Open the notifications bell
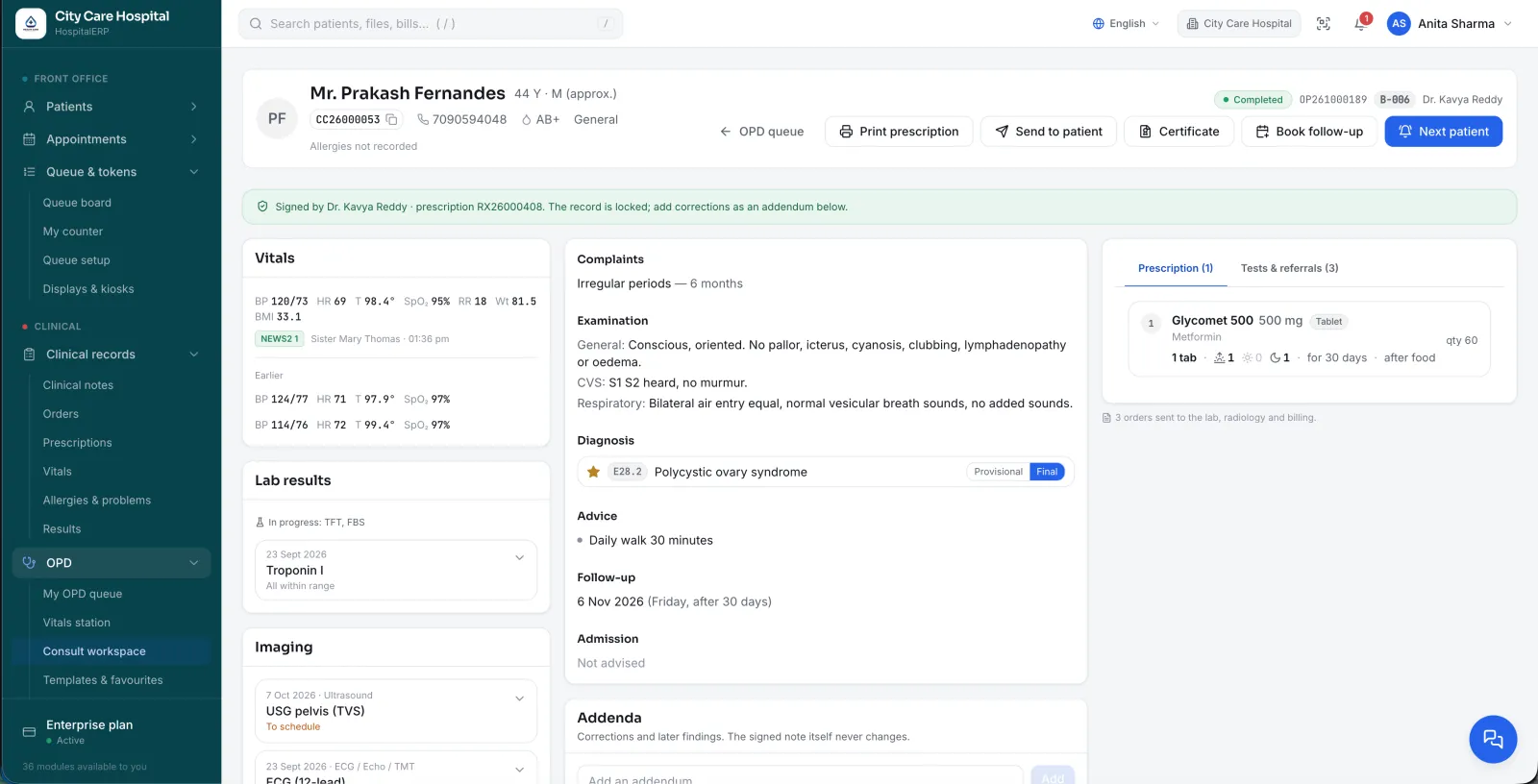The image size is (1538, 784). coord(1360,24)
